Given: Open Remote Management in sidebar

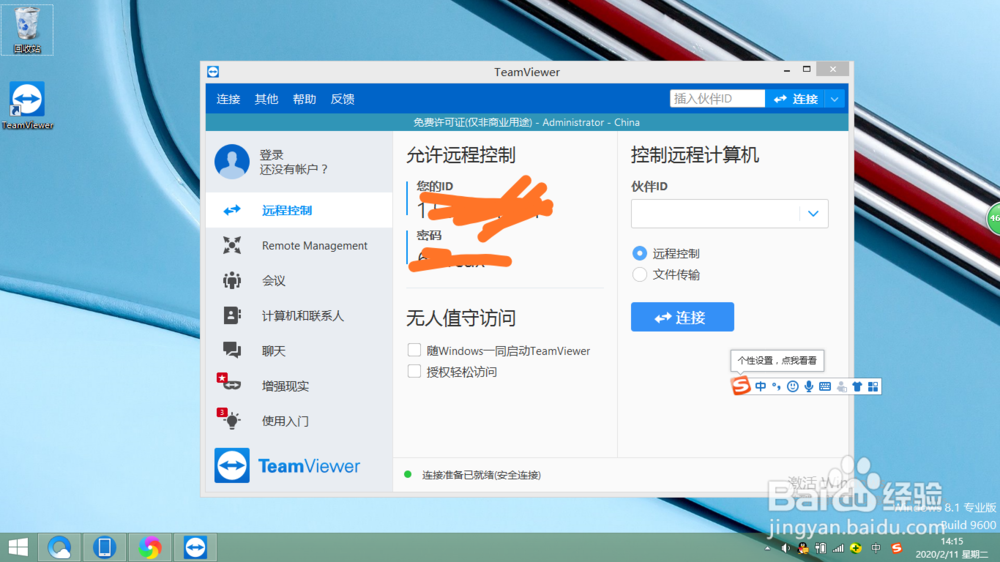Looking at the screenshot, I should click(298, 245).
